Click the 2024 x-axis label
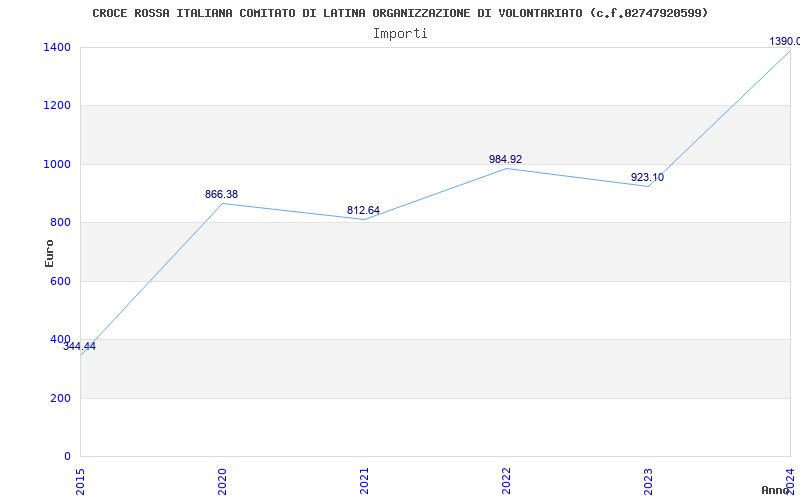Screen dimensions: 800x500 (x=790, y=481)
